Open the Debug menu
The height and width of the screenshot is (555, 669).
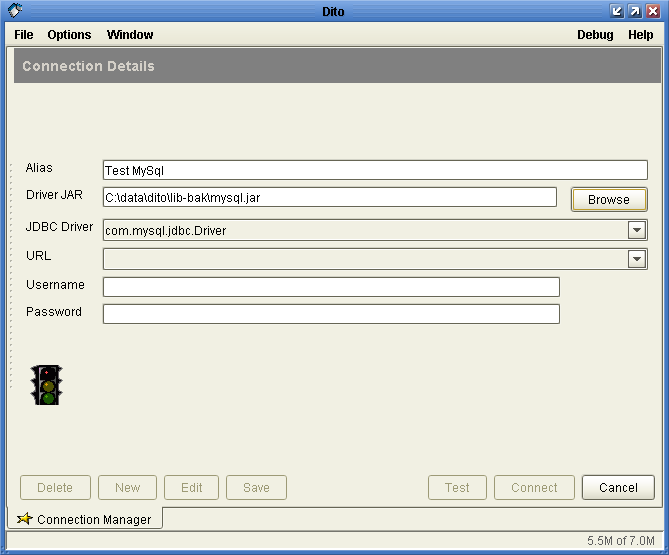click(595, 35)
